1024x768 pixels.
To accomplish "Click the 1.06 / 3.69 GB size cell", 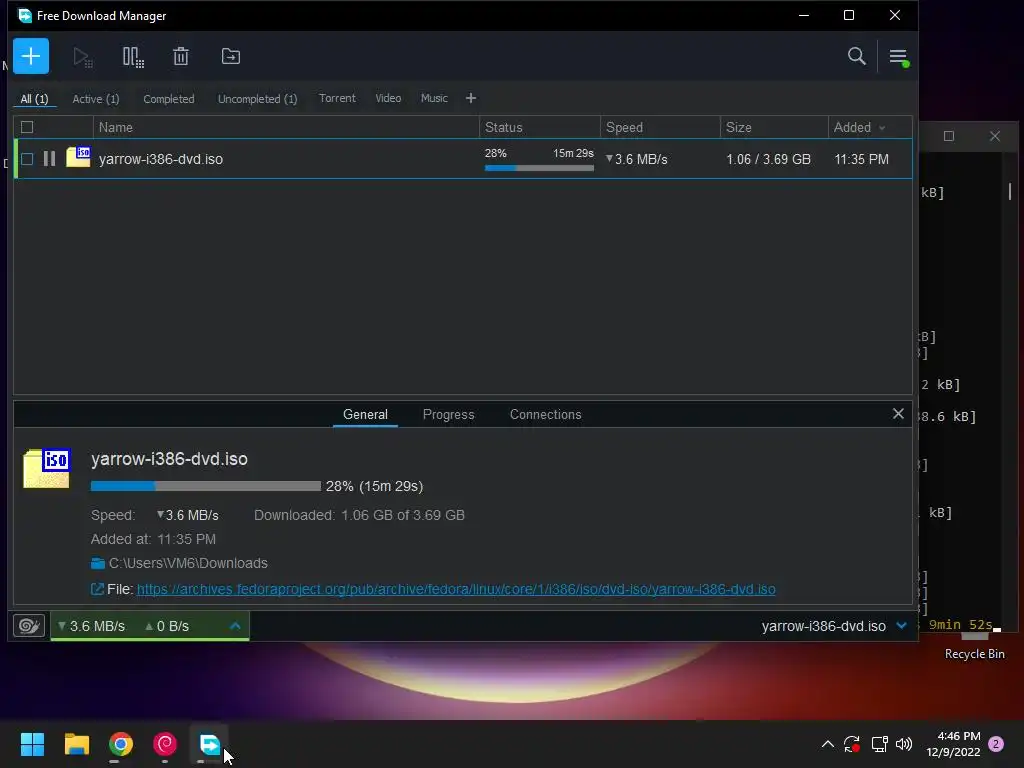I will pos(768,159).
